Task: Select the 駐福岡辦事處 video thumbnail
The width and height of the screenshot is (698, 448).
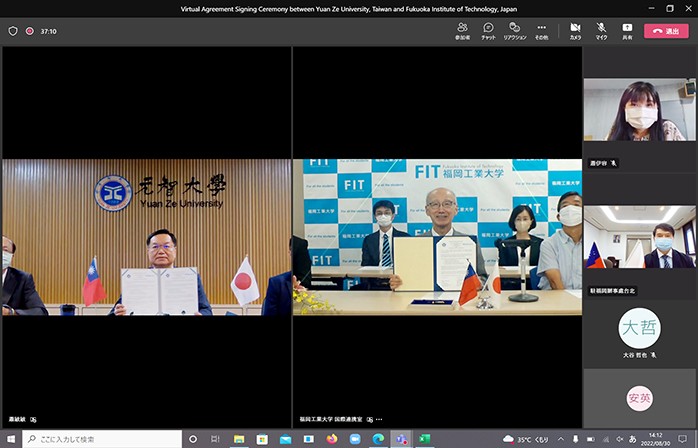Action: (x=640, y=237)
